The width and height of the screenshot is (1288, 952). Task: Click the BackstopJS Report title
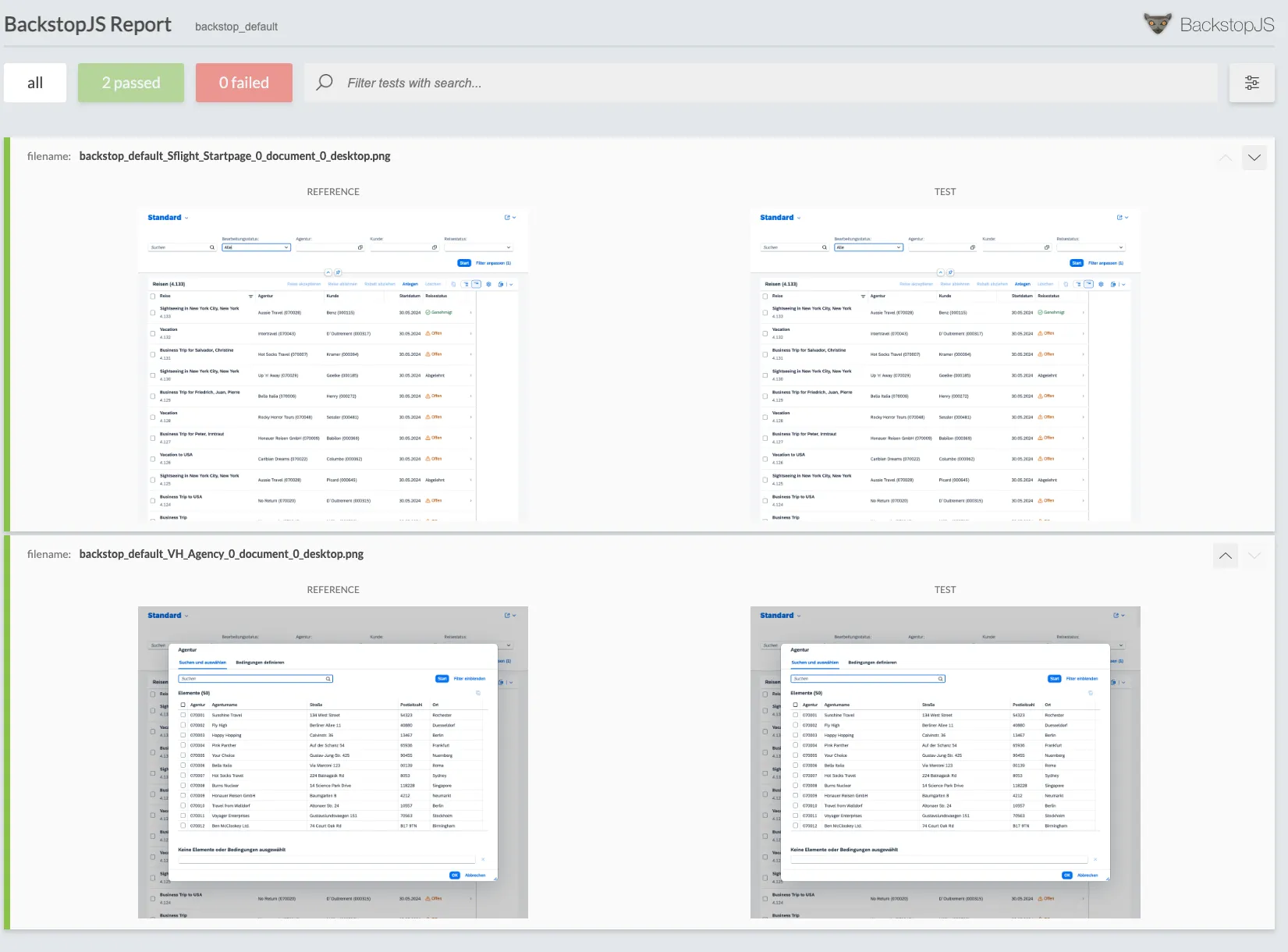87,24
